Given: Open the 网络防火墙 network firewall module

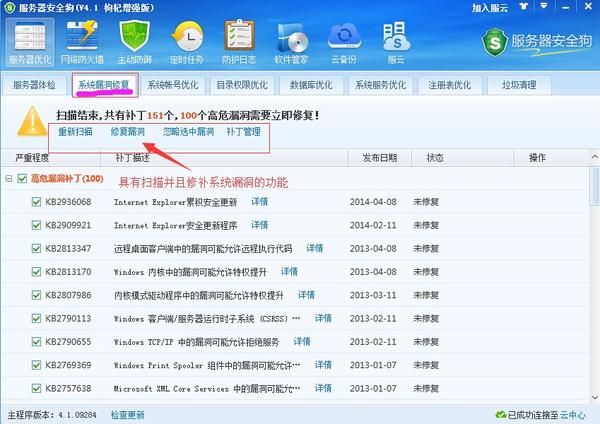Looking at the screenshot, I should 82,42.
